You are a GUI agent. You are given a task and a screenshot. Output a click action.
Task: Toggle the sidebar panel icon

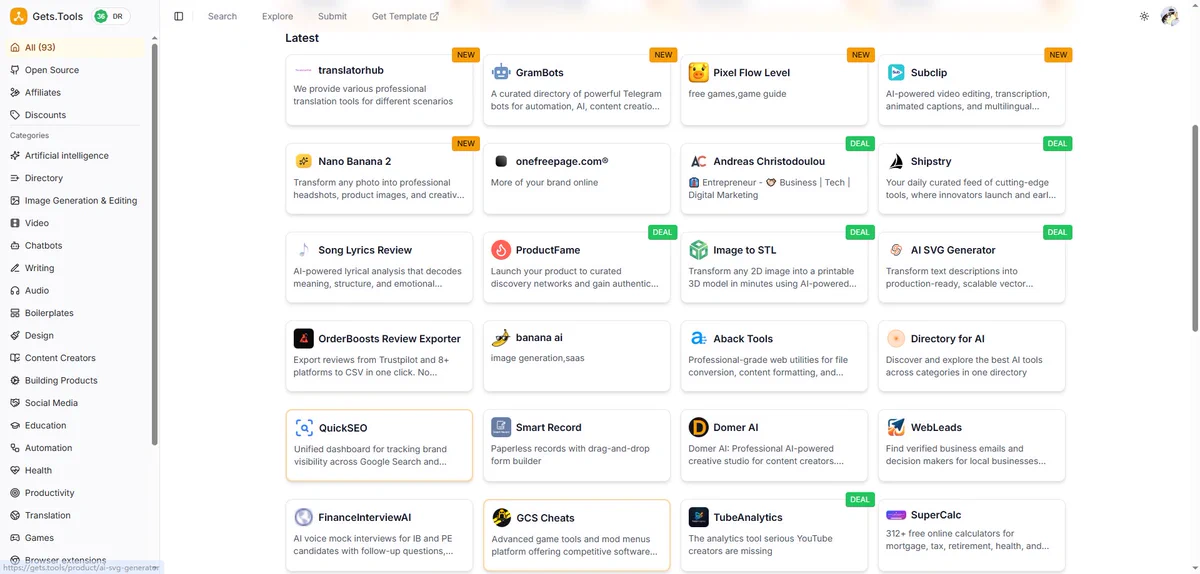179,16
